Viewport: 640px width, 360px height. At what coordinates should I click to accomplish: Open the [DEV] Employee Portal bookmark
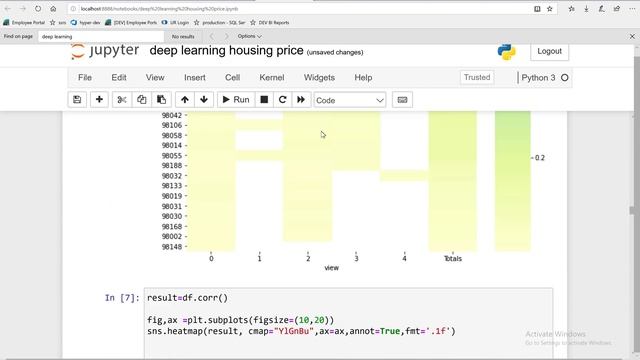click(x=131, y=23)
